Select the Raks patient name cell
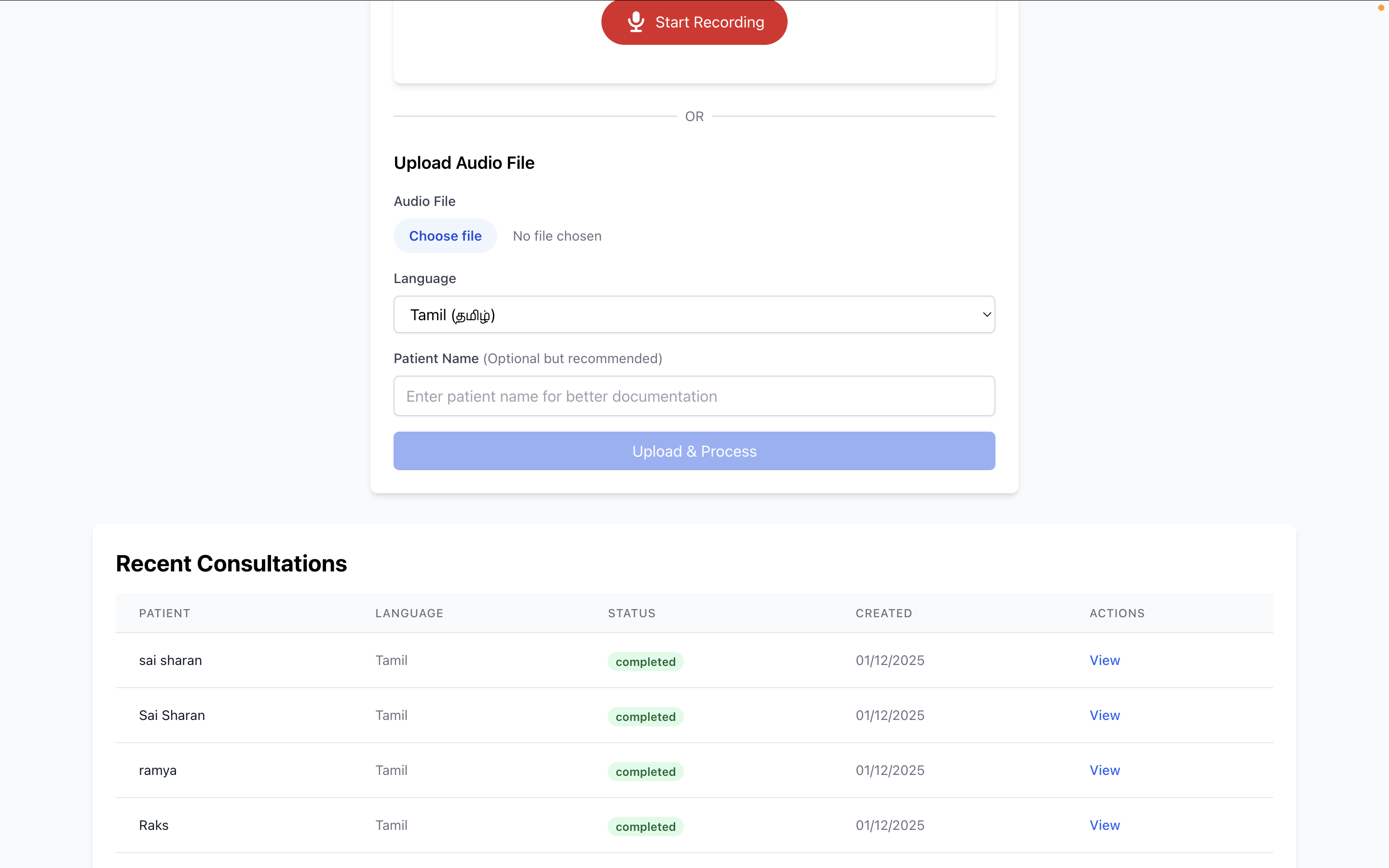1389x868 pixels. (x=153, y=825)
